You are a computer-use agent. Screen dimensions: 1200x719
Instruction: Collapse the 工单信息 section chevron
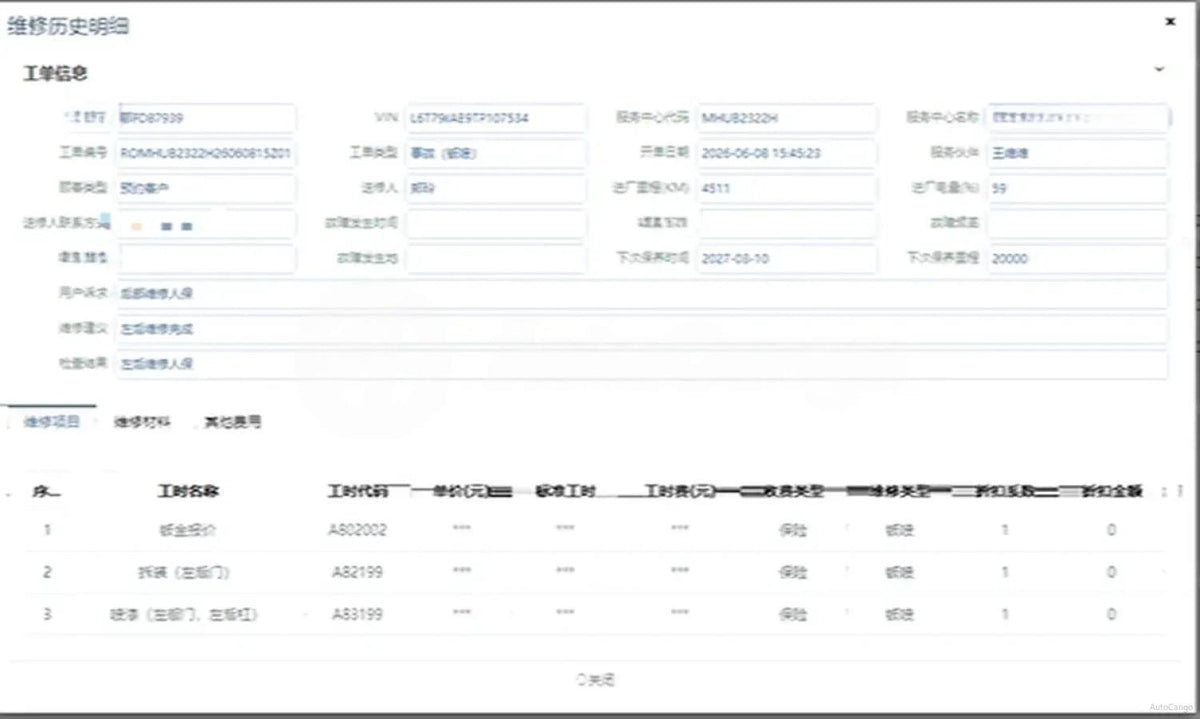(1159, 70)
